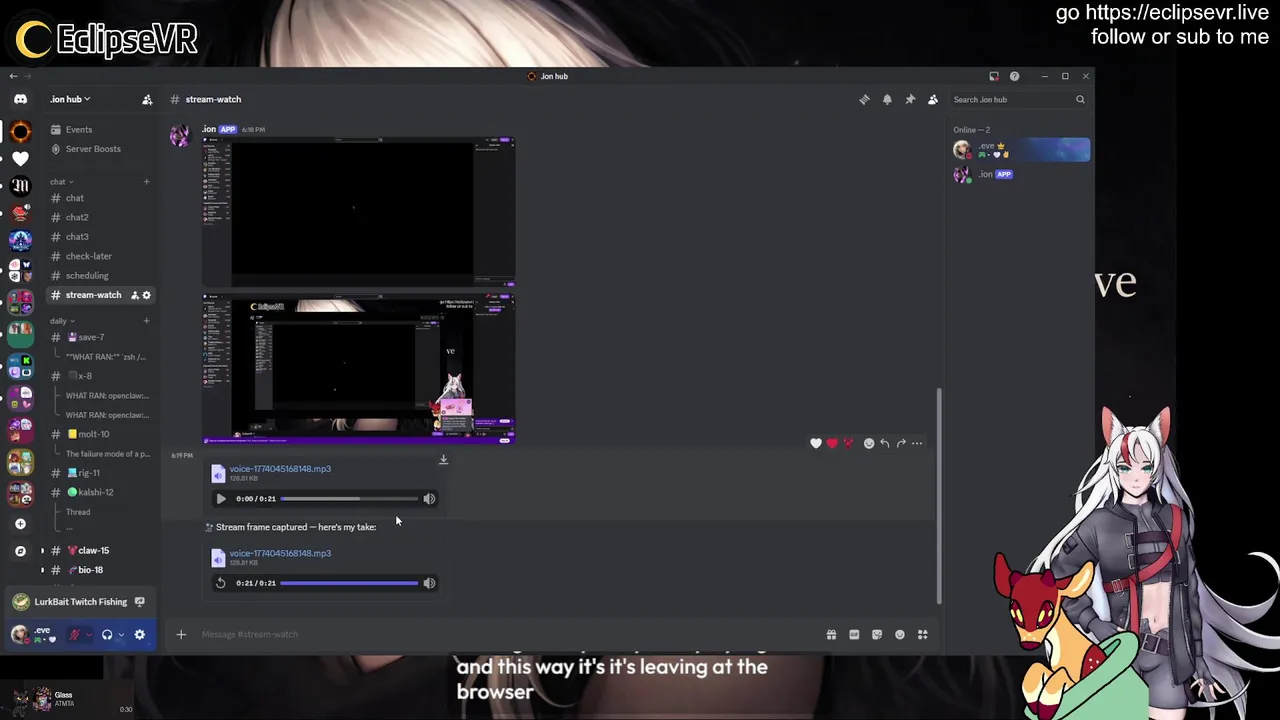
Task: Play the first voice mp3 clip
Action: tap(221, 498)
